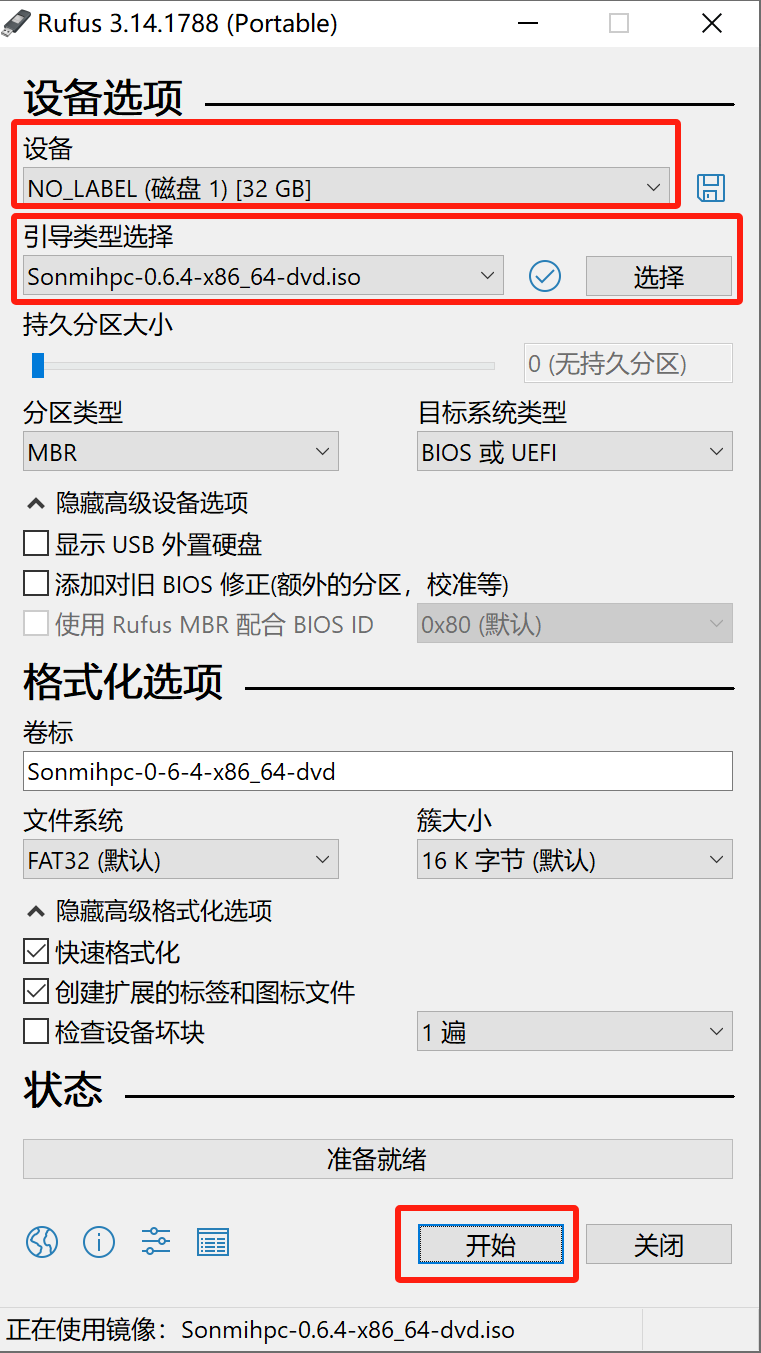Open the about info icon
The width and height of the screenshot is (761, 1353).
point(99,1243)
